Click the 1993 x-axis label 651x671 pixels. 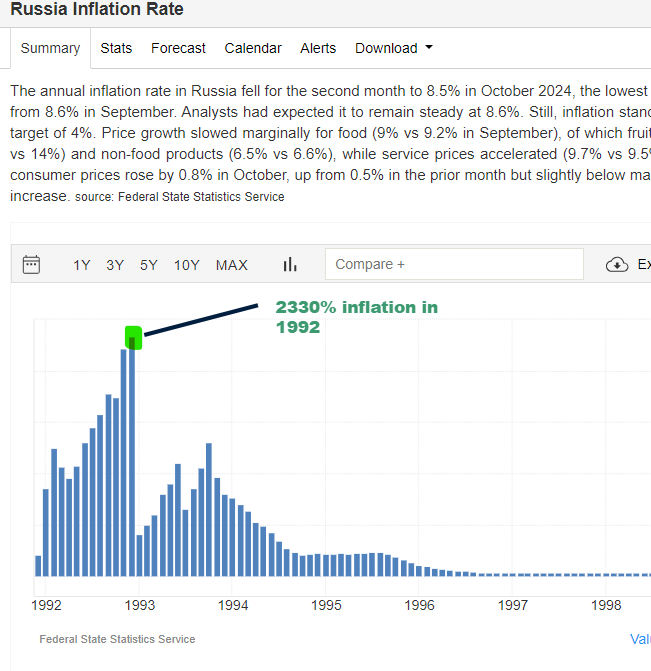pos(140,605)
